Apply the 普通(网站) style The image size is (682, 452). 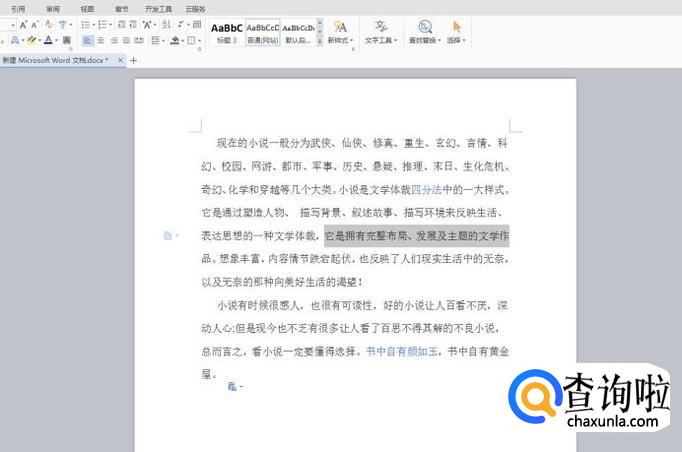tap(263, 33)
